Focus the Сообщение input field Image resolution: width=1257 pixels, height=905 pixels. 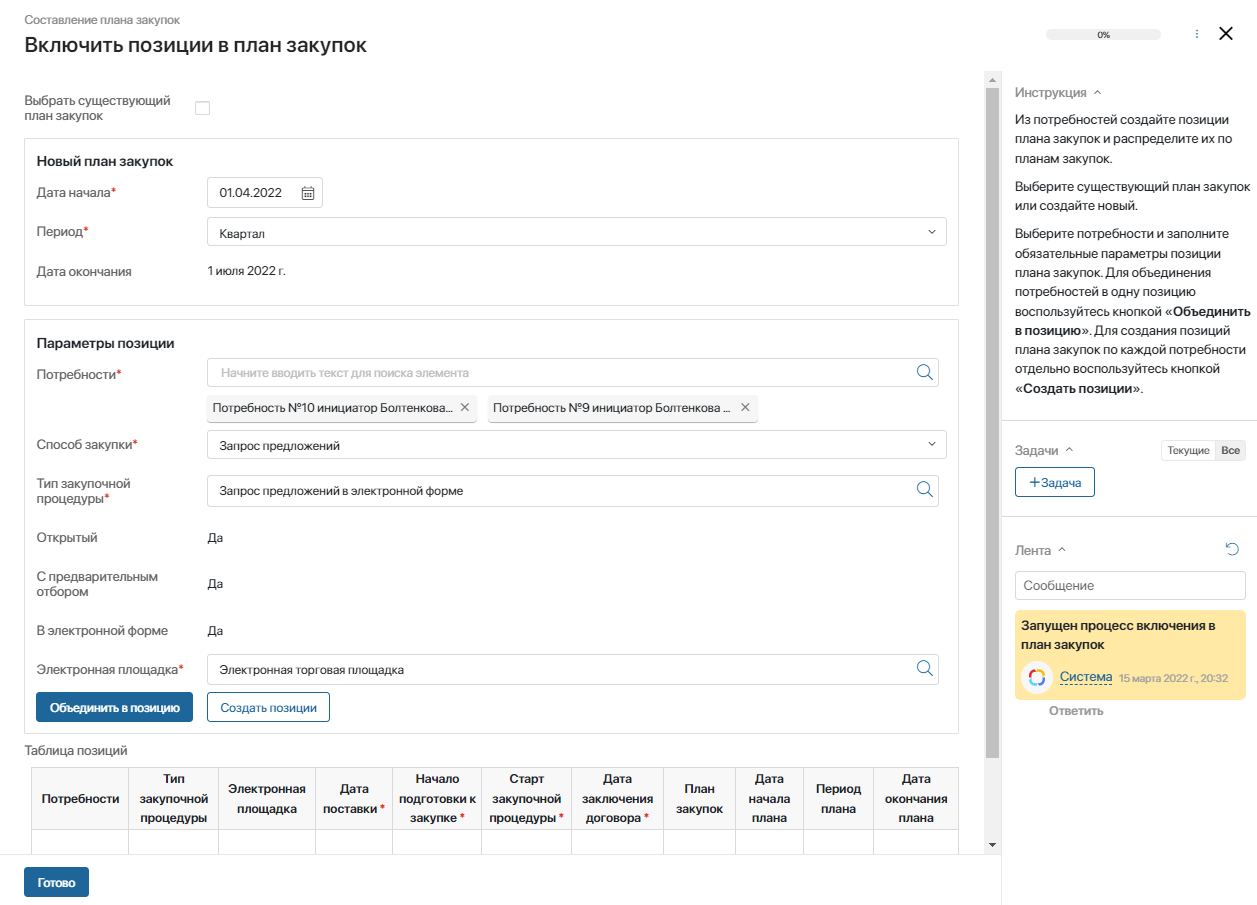pyautogui.click(x=1130, y=585)
